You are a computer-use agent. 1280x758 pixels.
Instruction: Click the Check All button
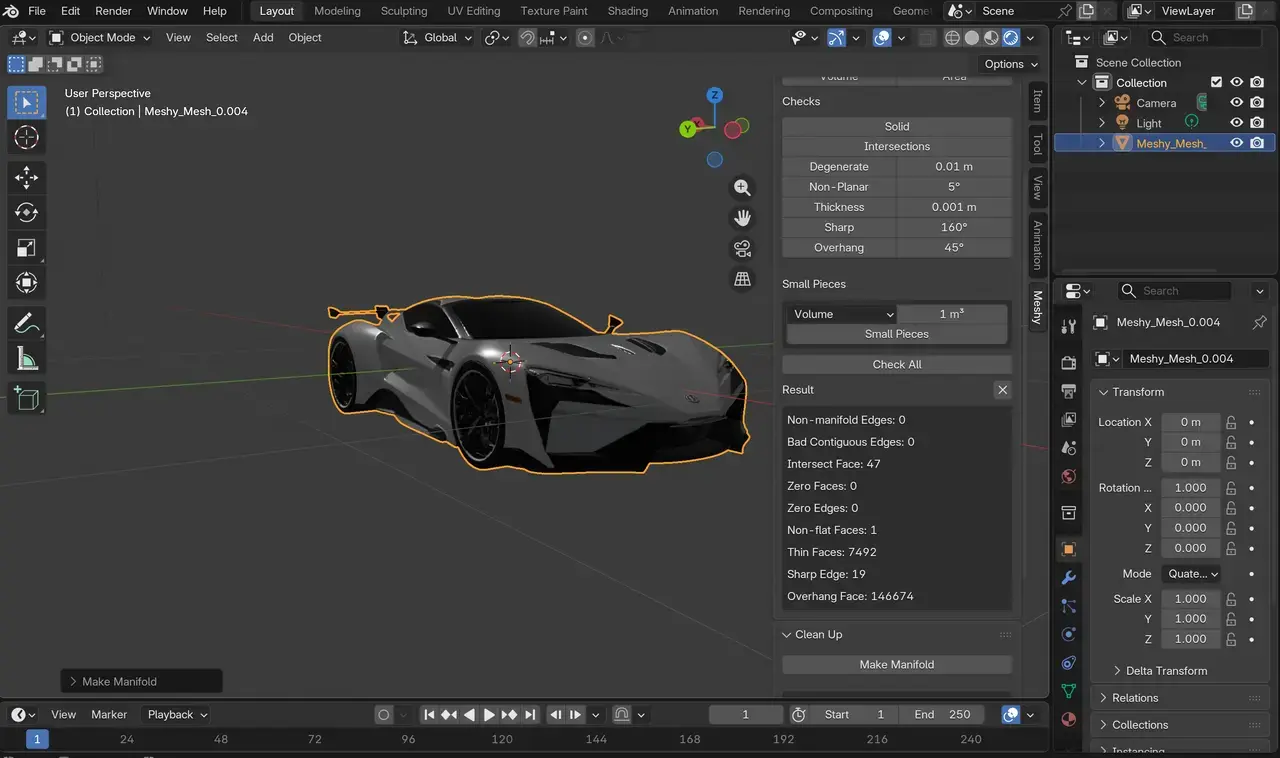point(897,364)
